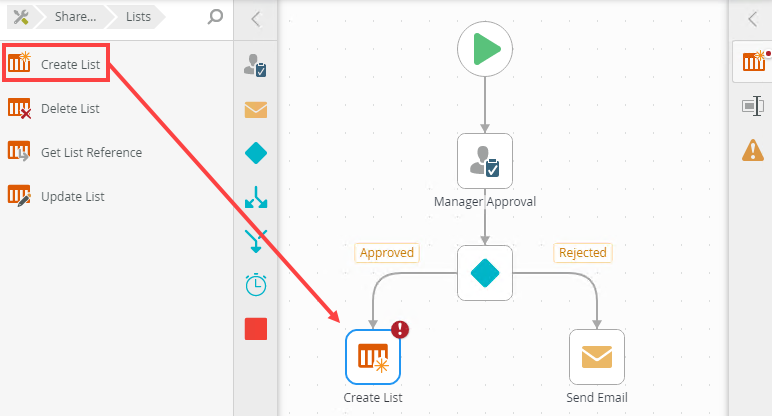Click the red error badge on Create List

pos(400,329)
